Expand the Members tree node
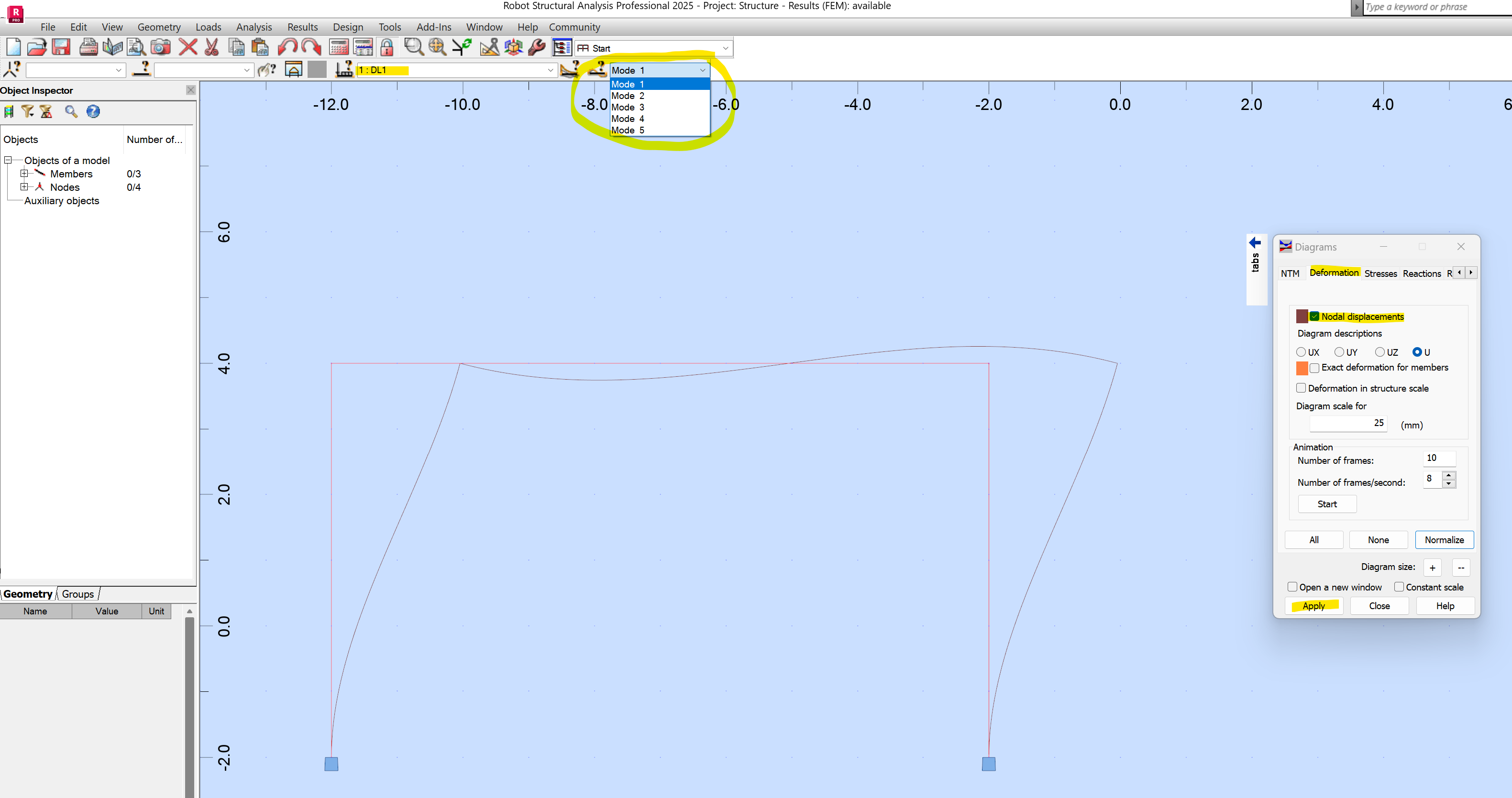 point(24,173)
